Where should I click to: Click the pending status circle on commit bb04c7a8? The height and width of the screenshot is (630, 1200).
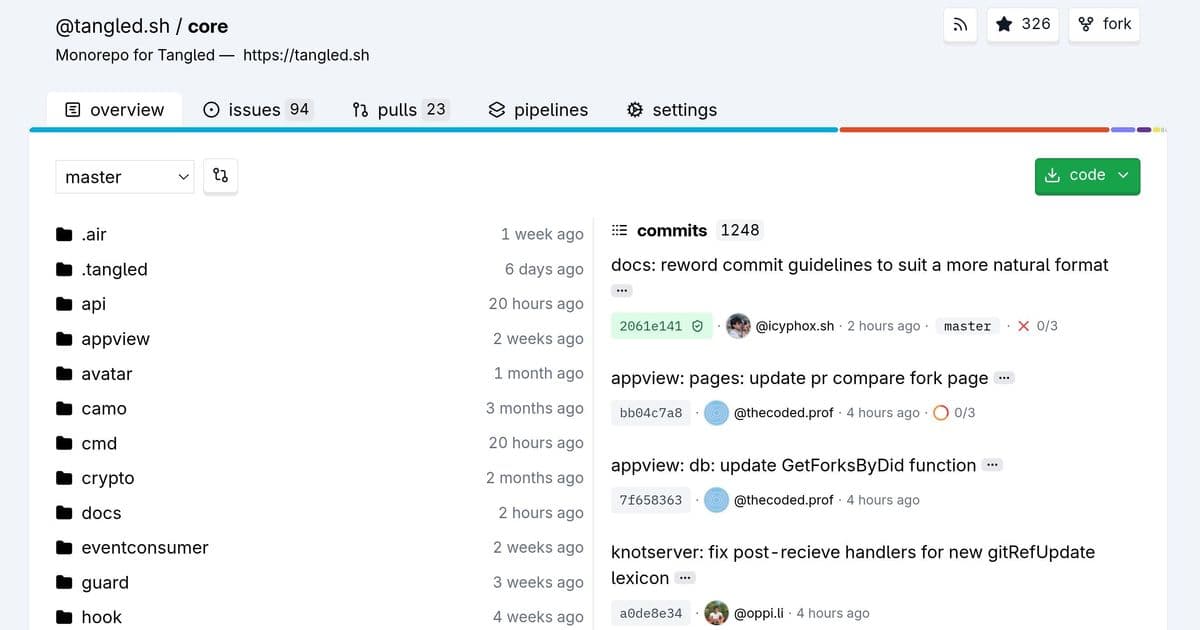[941, 412]
